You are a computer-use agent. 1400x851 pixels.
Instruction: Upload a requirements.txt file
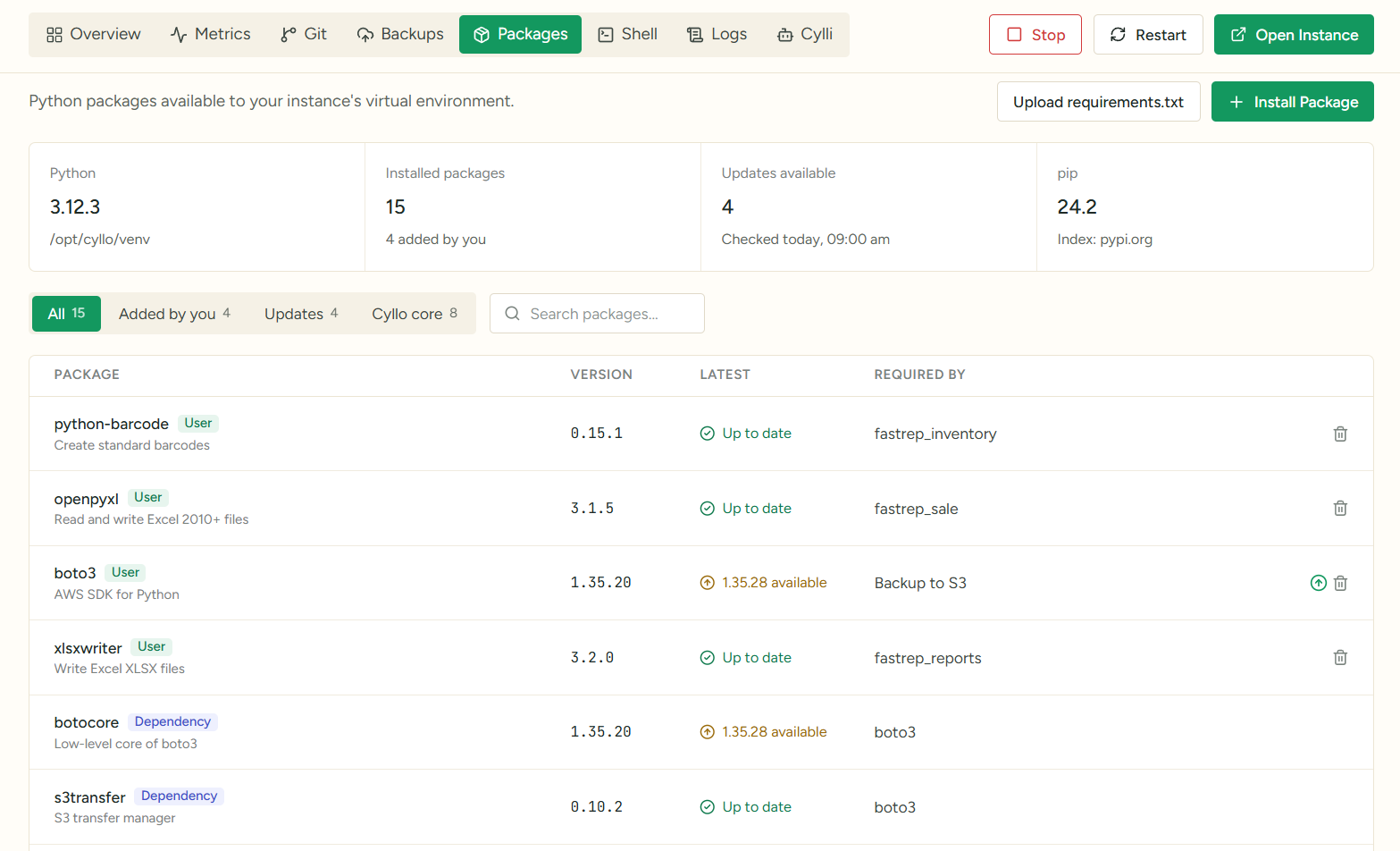coord(1099,102)
